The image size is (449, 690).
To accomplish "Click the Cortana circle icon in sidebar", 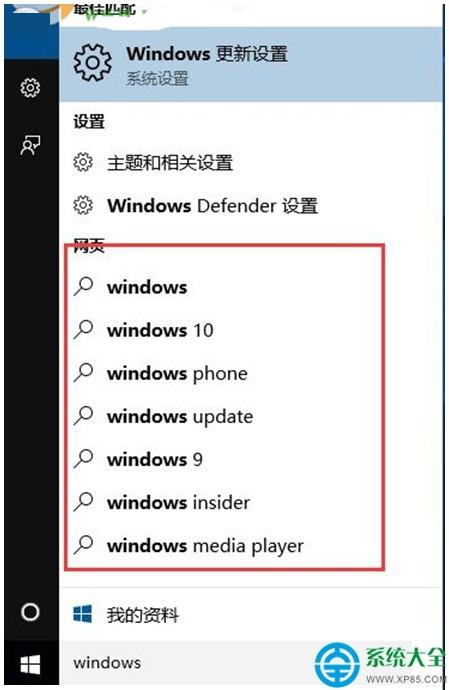I will pyautogui.click(x=30, y=612).
